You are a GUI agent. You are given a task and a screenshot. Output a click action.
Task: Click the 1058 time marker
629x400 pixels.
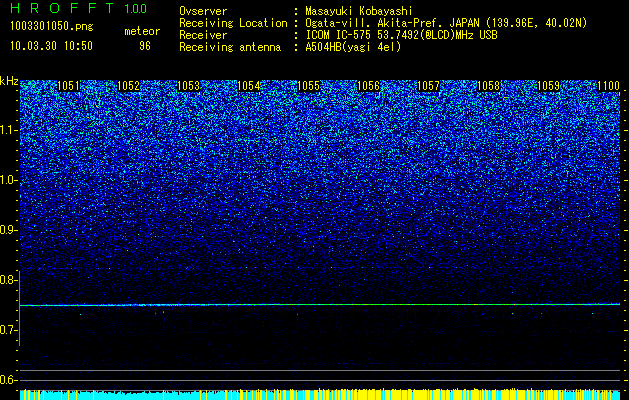pyautogui.click(x=489, y=86)
